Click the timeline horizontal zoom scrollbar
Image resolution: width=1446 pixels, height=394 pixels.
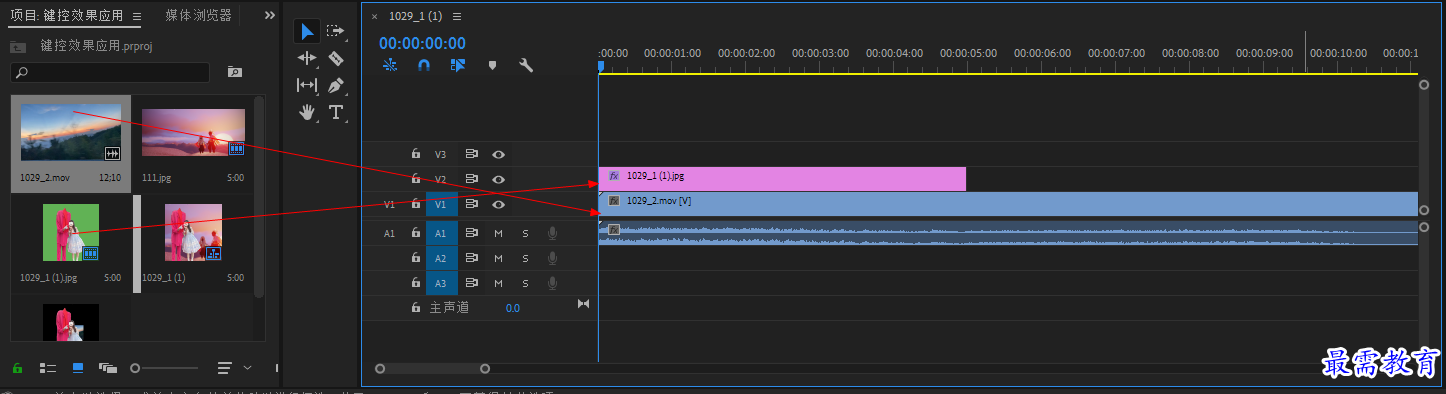click(x=432, y=368)
